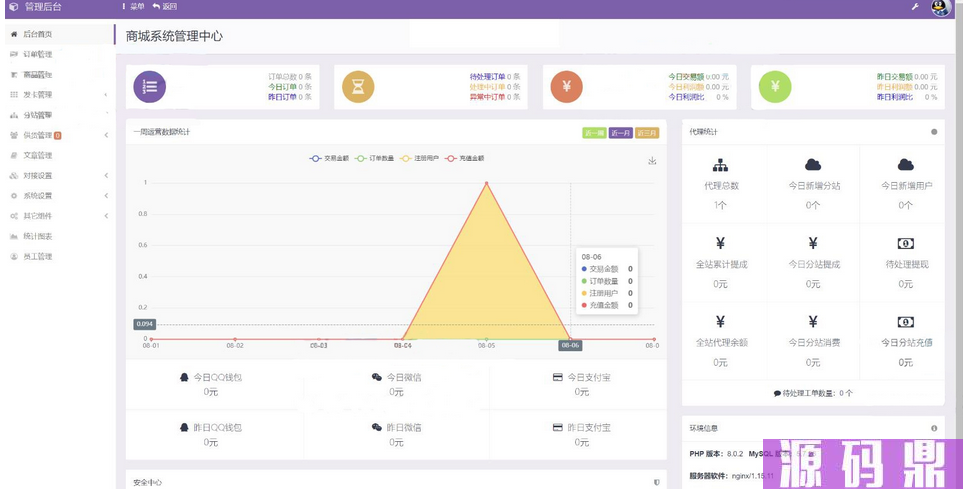Click the 今日分站充值 banknote icon
Viewport: 963px width, 489px height.
click(905, 322)
